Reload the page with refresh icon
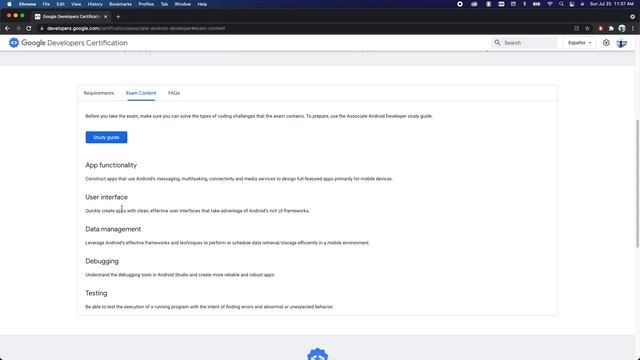The image size is (640, 360). pos(29,29)
